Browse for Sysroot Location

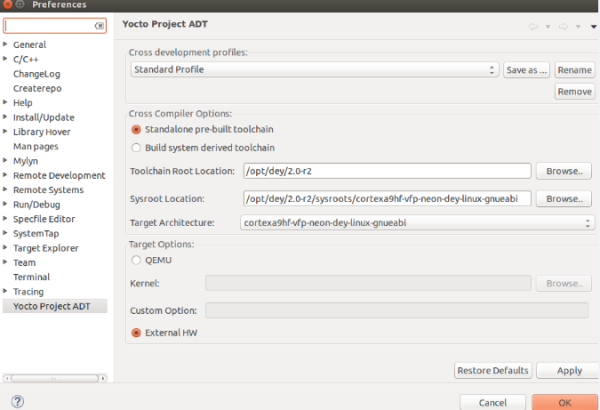click(x=564, y=199)
